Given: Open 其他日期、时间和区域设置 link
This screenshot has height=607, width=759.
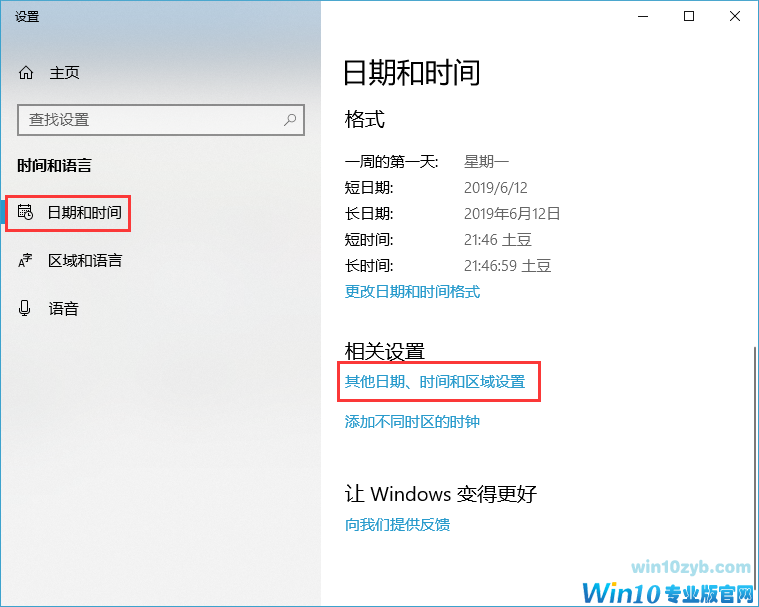Looking at the screenshot, I should [x=435, y=381].
